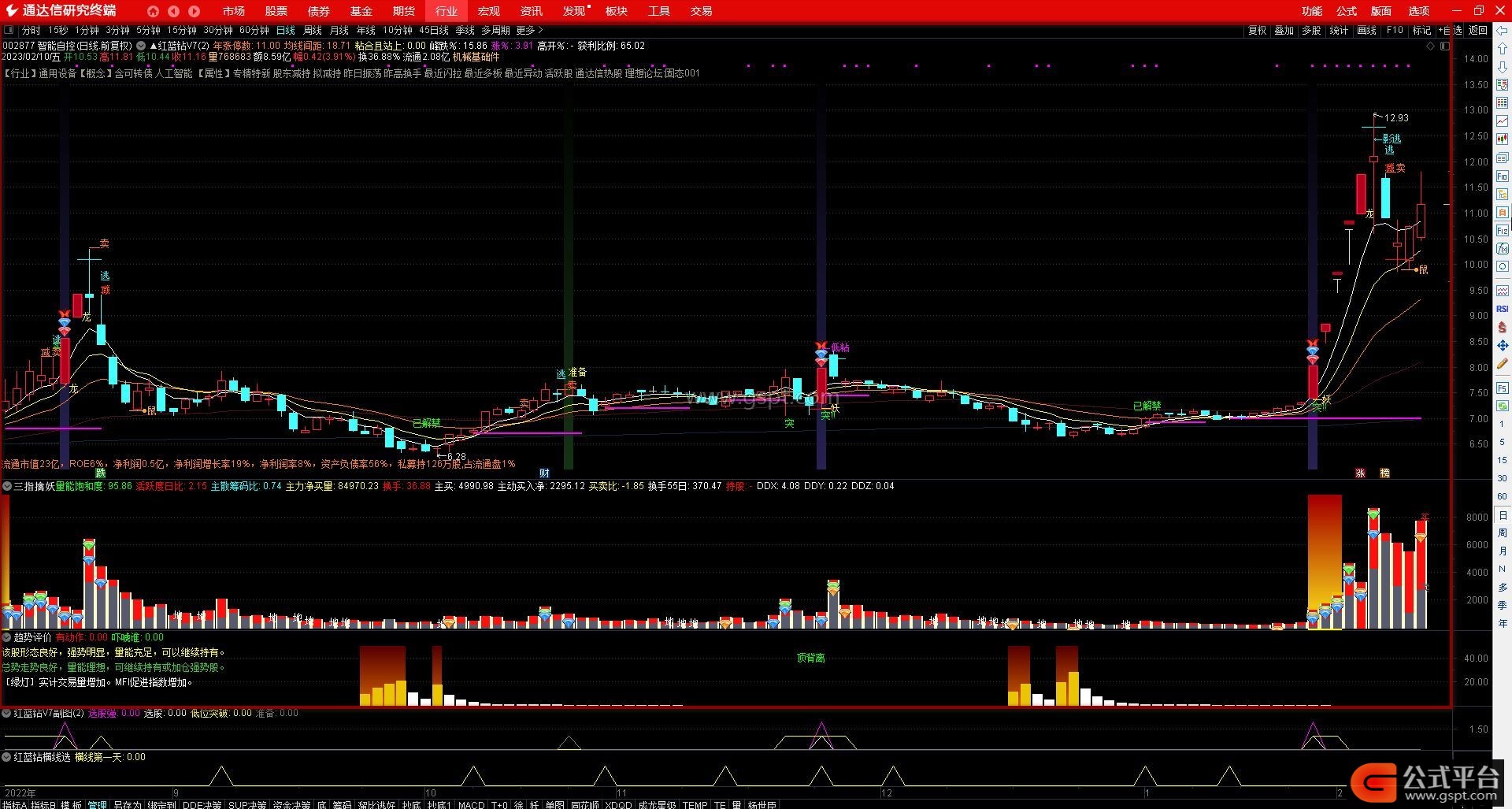Open the 红蓝钻V7(2) main indicator dropdown
Viewport: 1512px width, 809px height.
[141, 46]
